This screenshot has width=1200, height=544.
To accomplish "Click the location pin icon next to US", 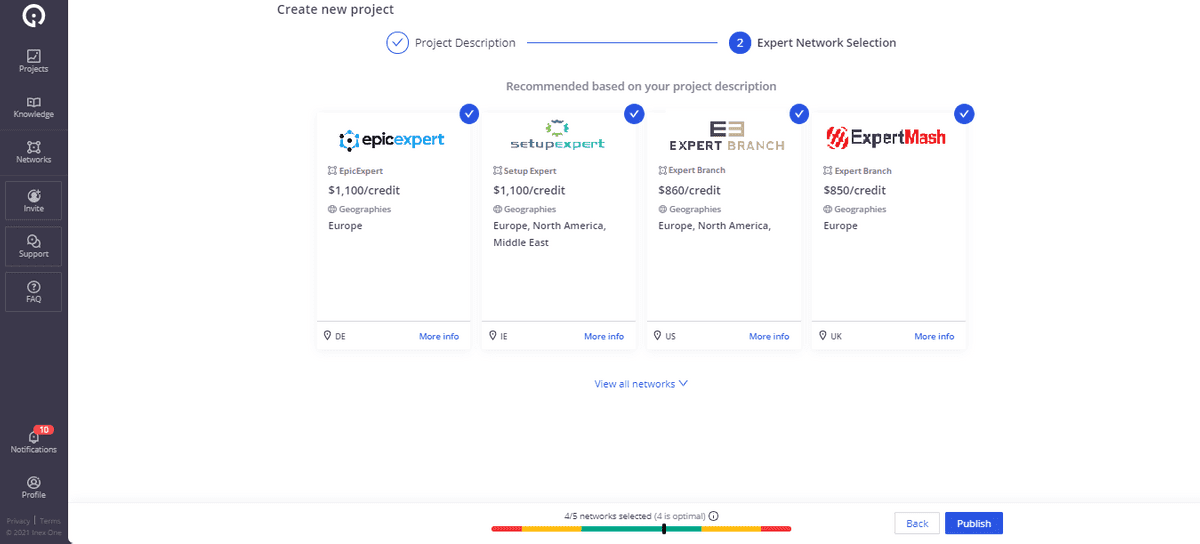I will (657, 336).
